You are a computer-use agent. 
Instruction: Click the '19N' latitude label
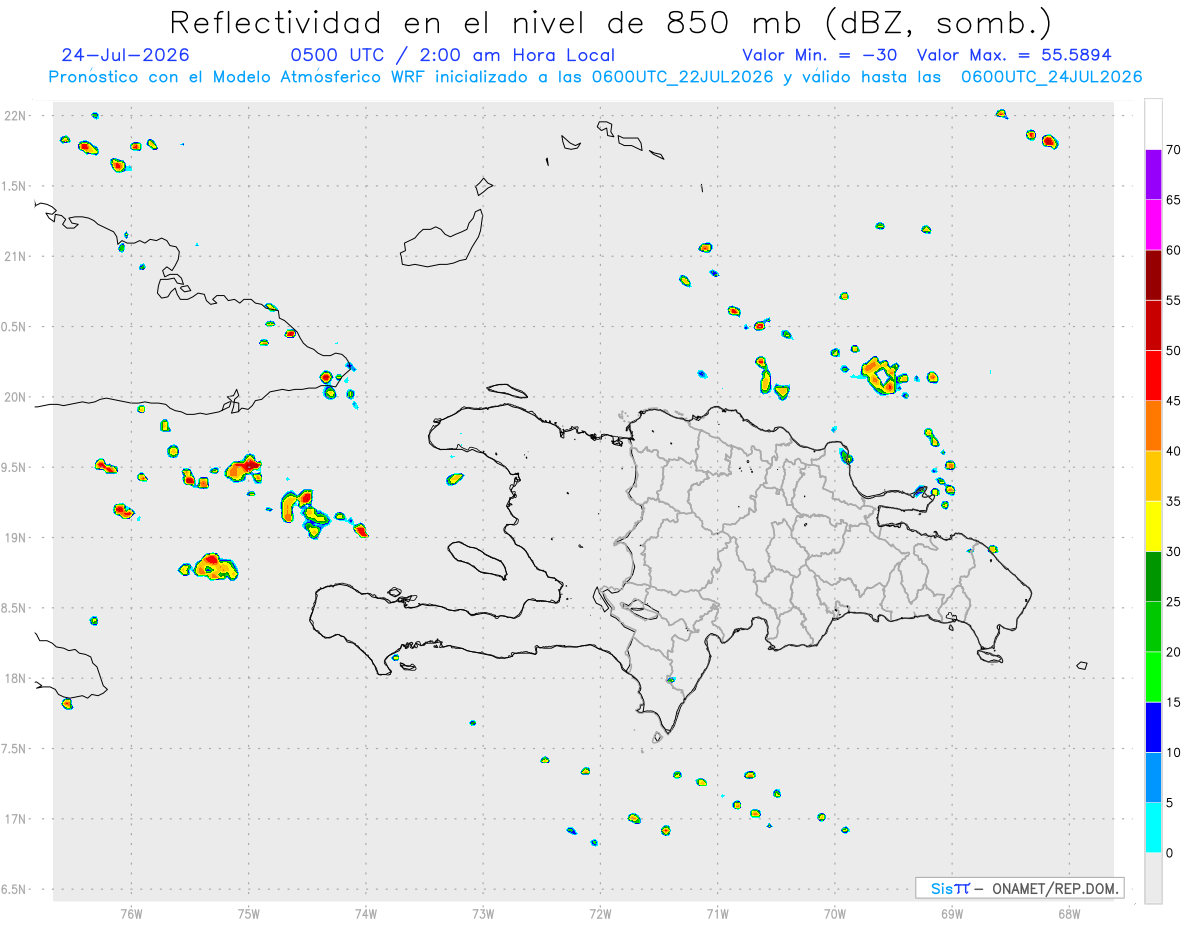(15, 537)
